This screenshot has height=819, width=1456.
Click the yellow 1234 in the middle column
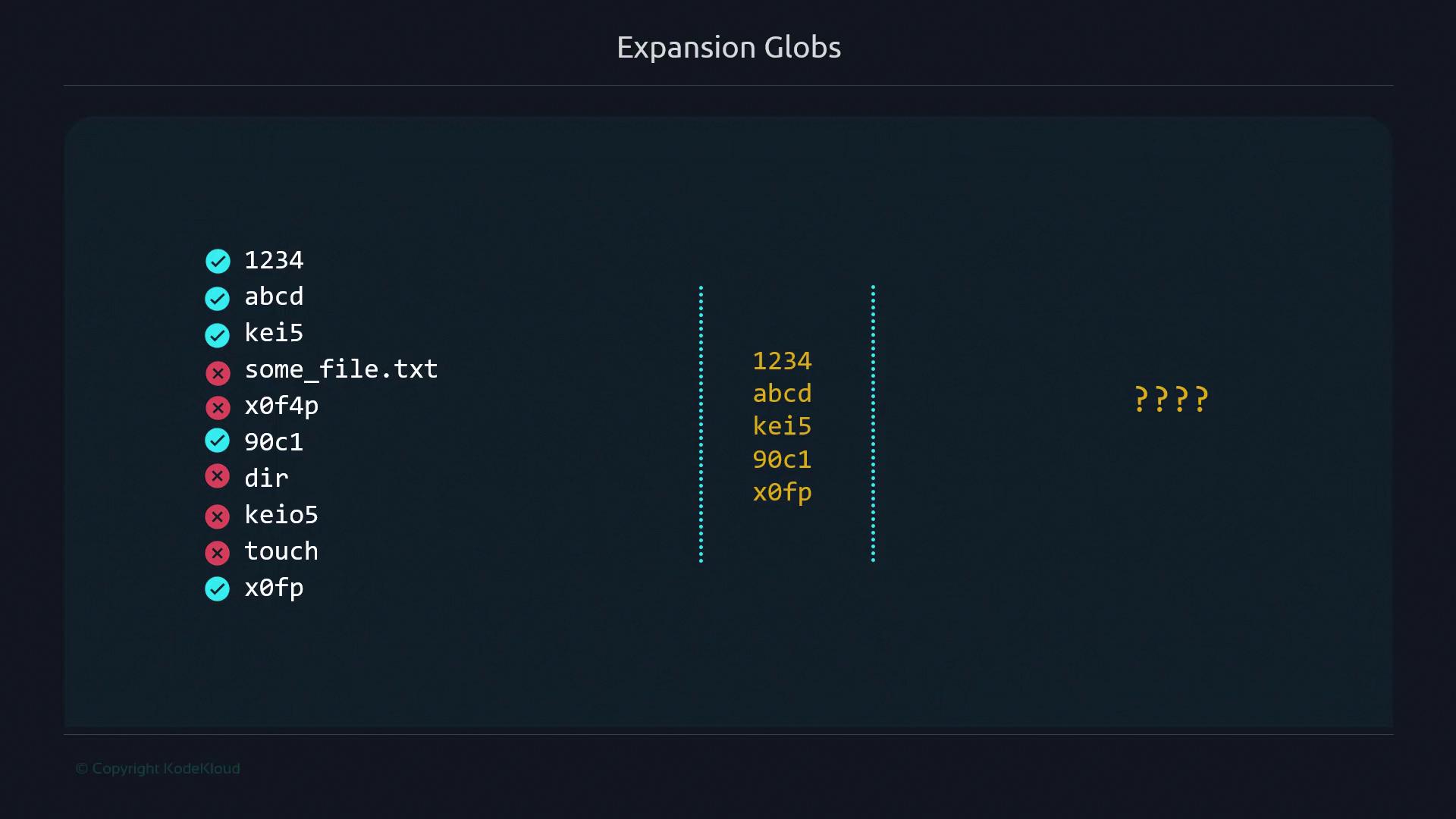(782, 361)
